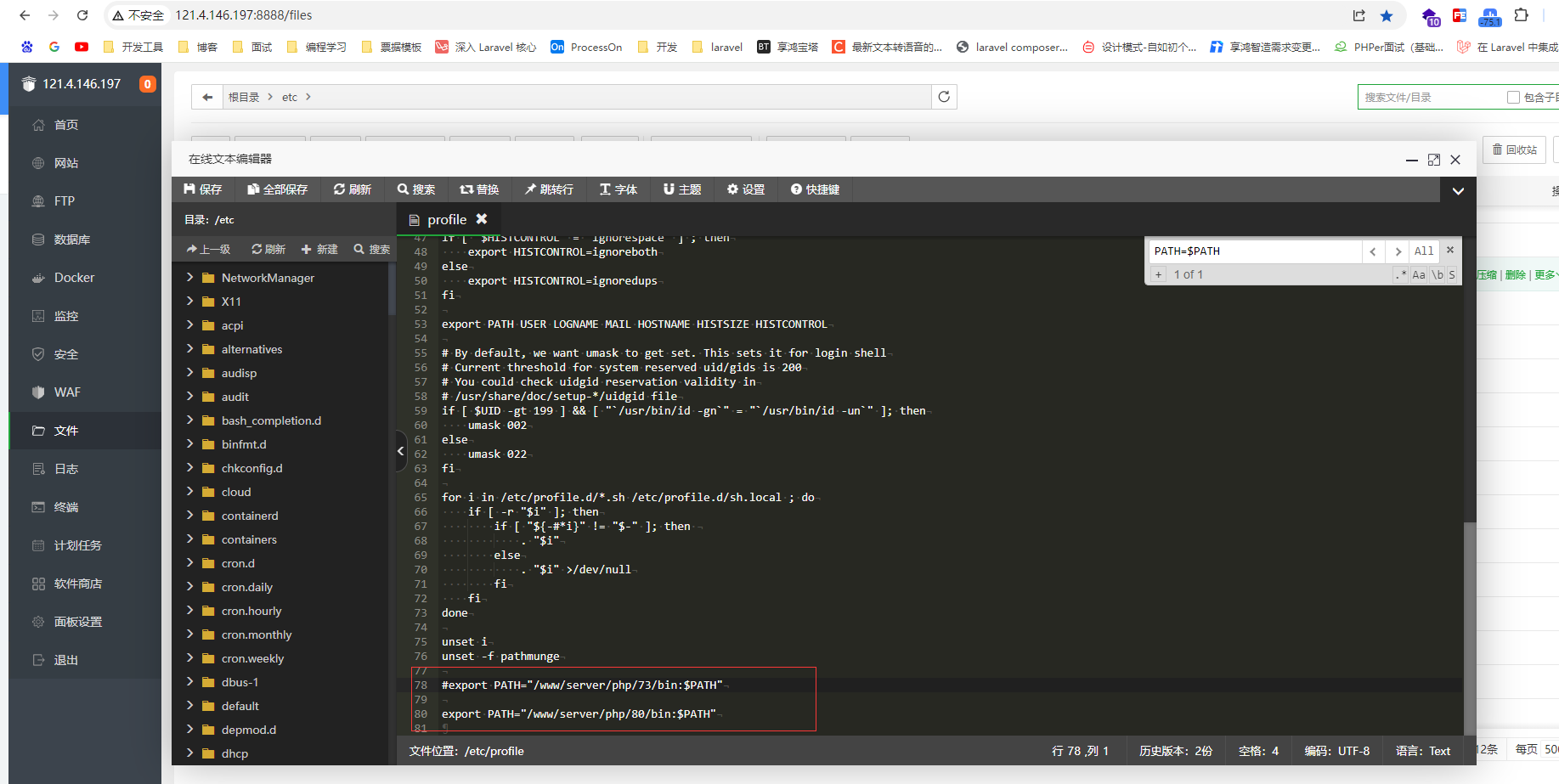This screenshot has width=1559, height=784.
Task: Click the file manager back arrow button
Action: coord(207,97)
